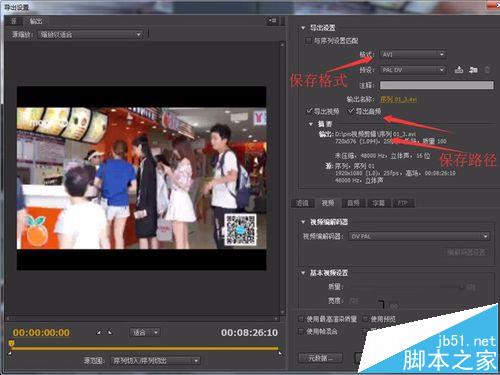Click the set Out point icon
The width and height of the screenshot is (500, 375).
point(110,332)
